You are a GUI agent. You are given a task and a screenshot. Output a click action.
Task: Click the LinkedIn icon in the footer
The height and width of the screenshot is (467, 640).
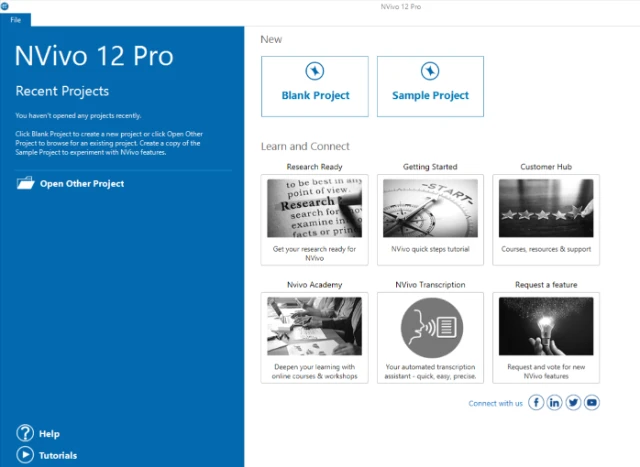coord(555,402)
